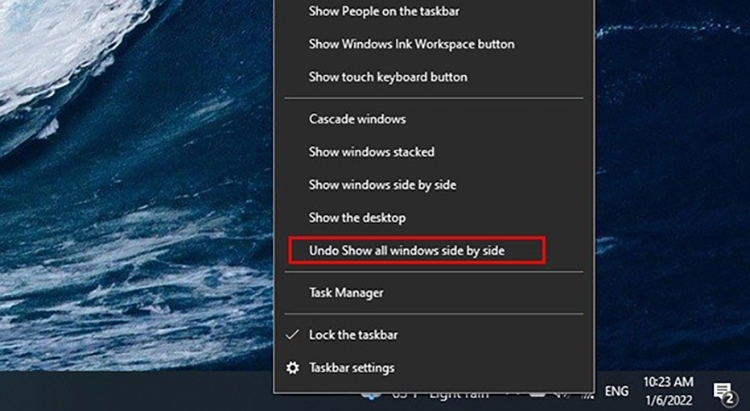This screenshot has height=411, width=750.
Task: Click the Lock the taskbar label
Action: 353,335
